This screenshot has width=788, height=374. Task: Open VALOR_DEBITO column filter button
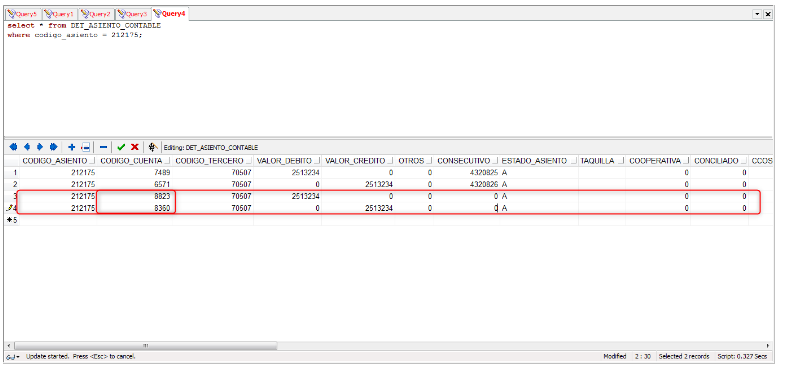click(316, 161)
